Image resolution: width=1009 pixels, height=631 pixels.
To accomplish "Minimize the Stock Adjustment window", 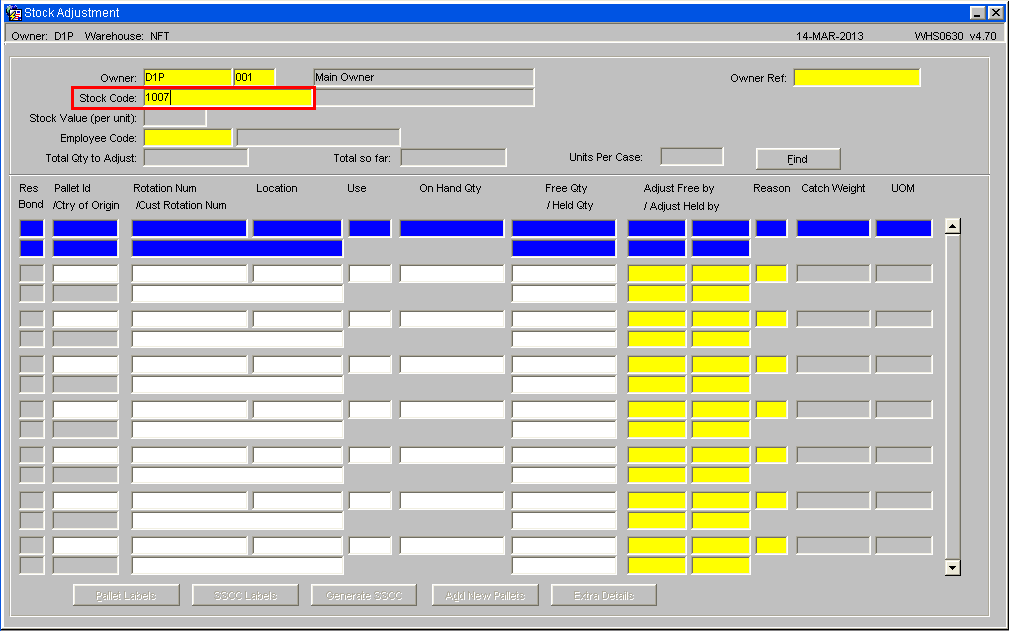I will [977, 13].
